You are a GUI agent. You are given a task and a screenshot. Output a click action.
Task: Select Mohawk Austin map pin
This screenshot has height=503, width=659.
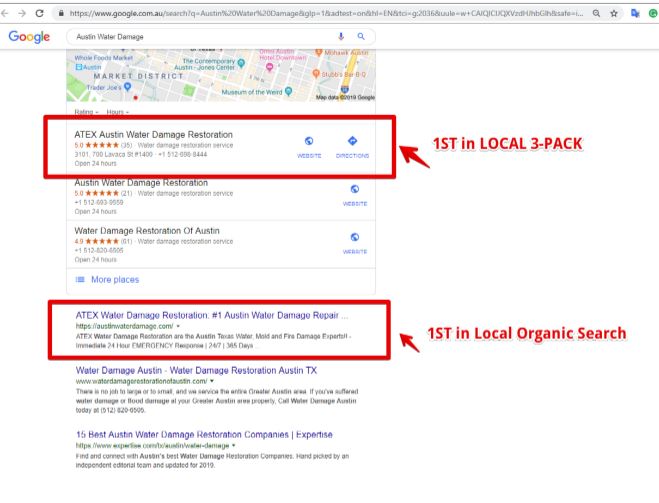tap(319, 53)
